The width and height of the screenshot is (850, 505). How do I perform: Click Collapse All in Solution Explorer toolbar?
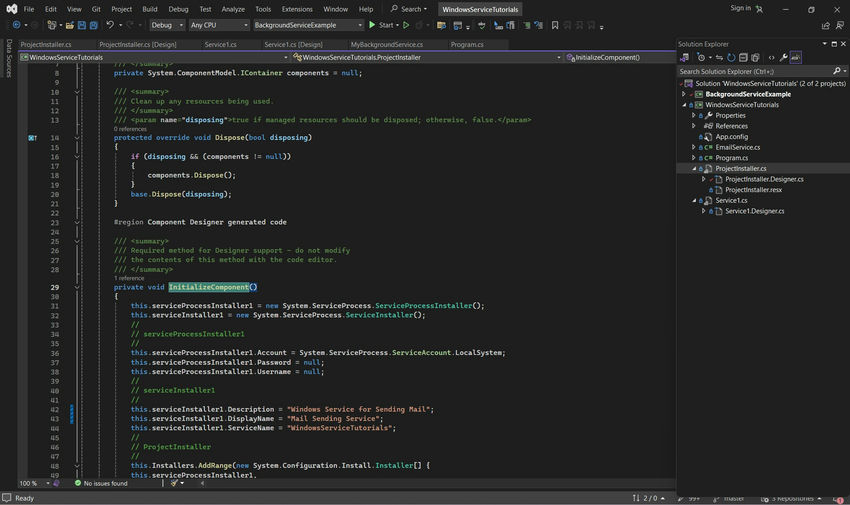tap(744, 57)
